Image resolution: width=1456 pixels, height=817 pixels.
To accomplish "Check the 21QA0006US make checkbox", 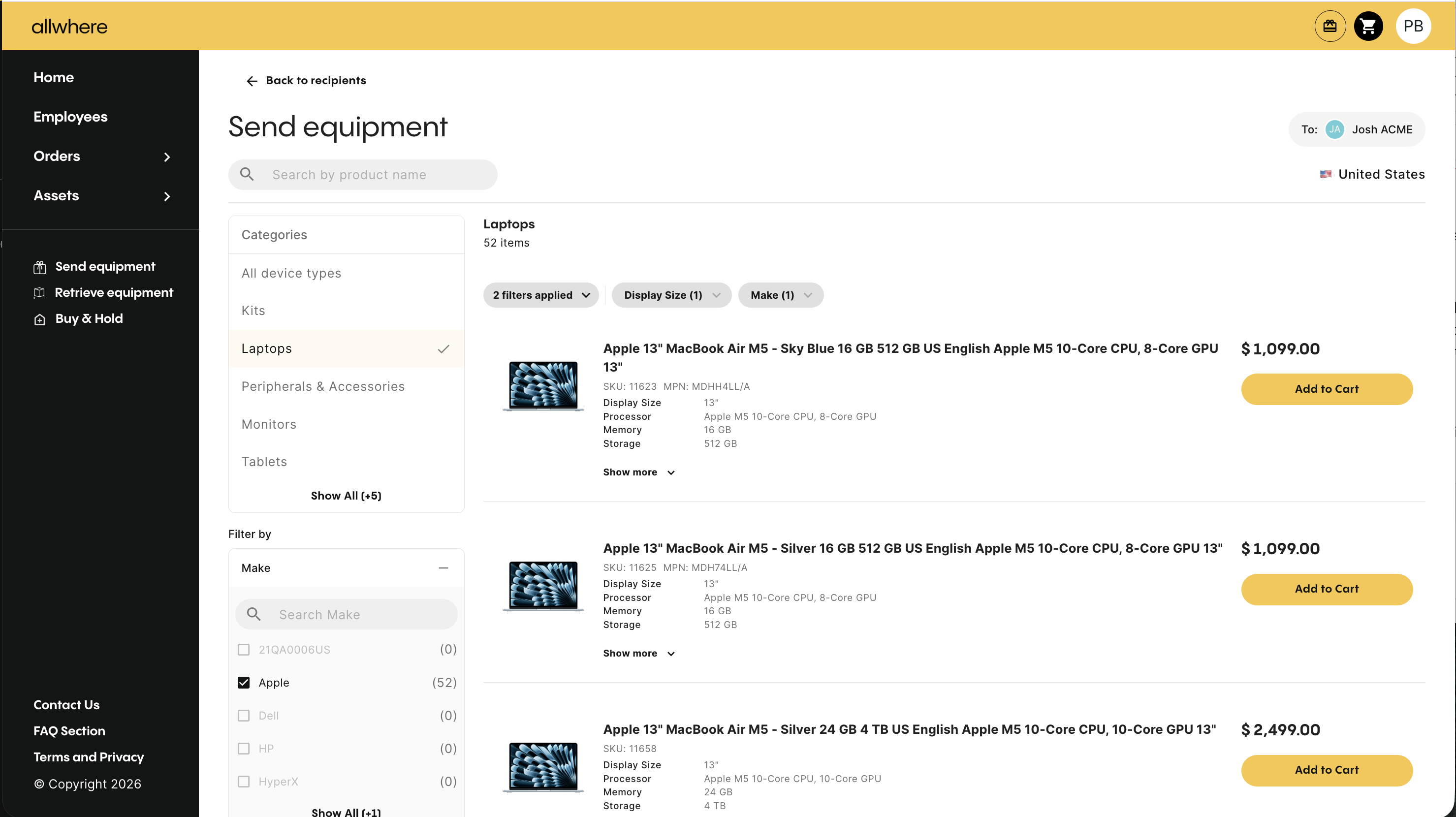I will click(x=244, y=649).
